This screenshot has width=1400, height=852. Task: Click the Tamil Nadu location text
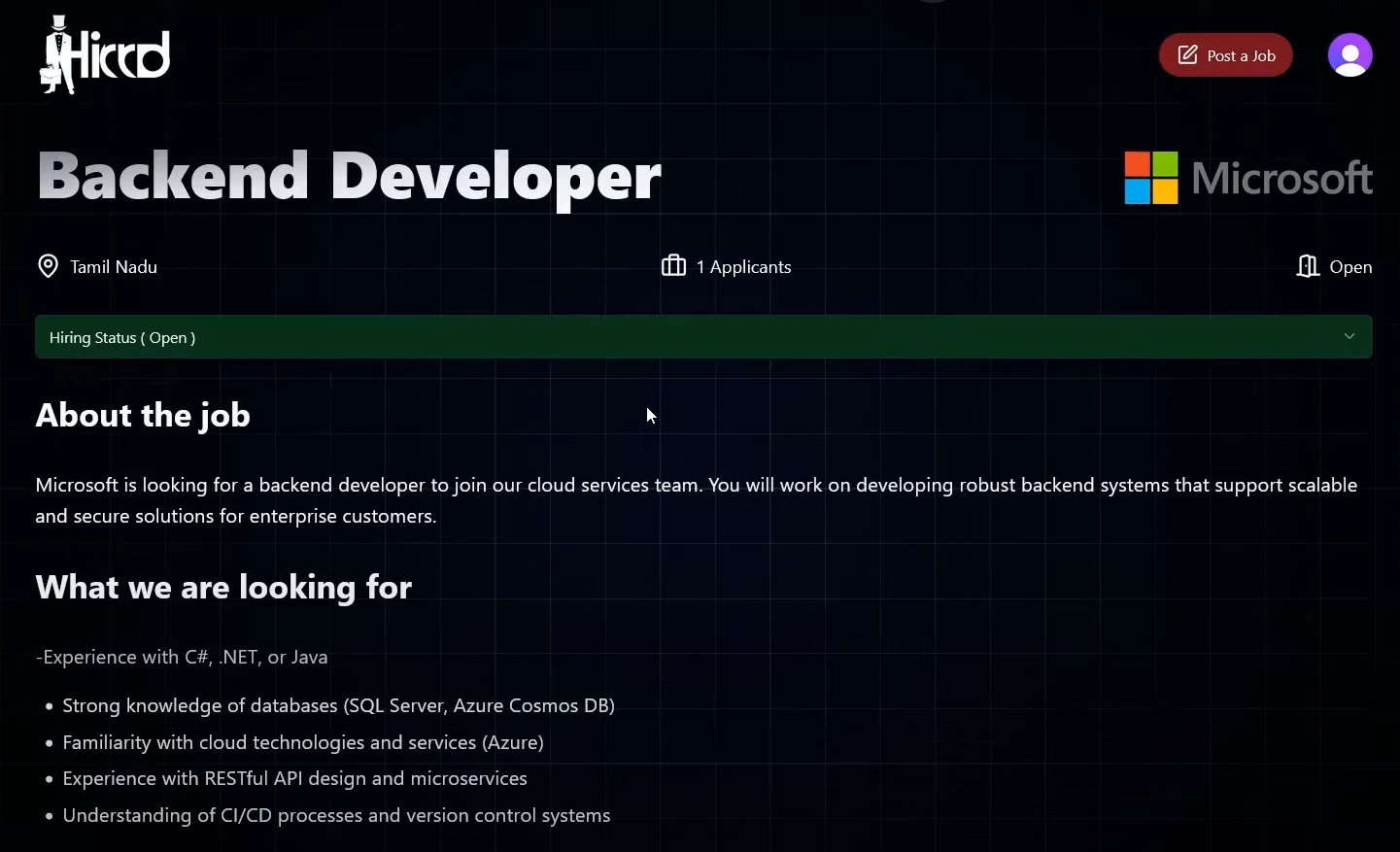click(114, 267)
